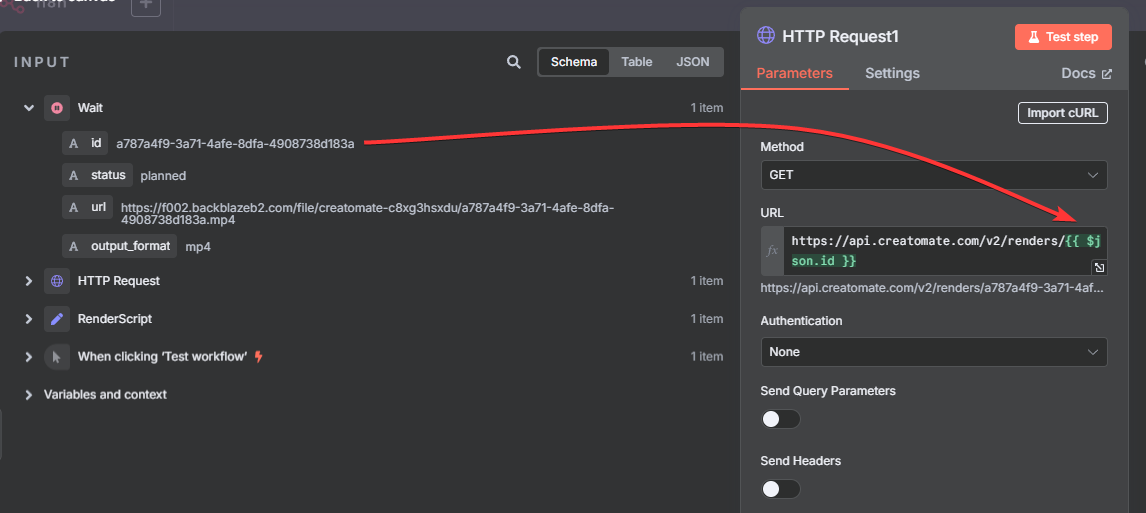Open the Method dropdown showing GET
The height and width of the screenshot is (513, 1146).
coord(933,175)
